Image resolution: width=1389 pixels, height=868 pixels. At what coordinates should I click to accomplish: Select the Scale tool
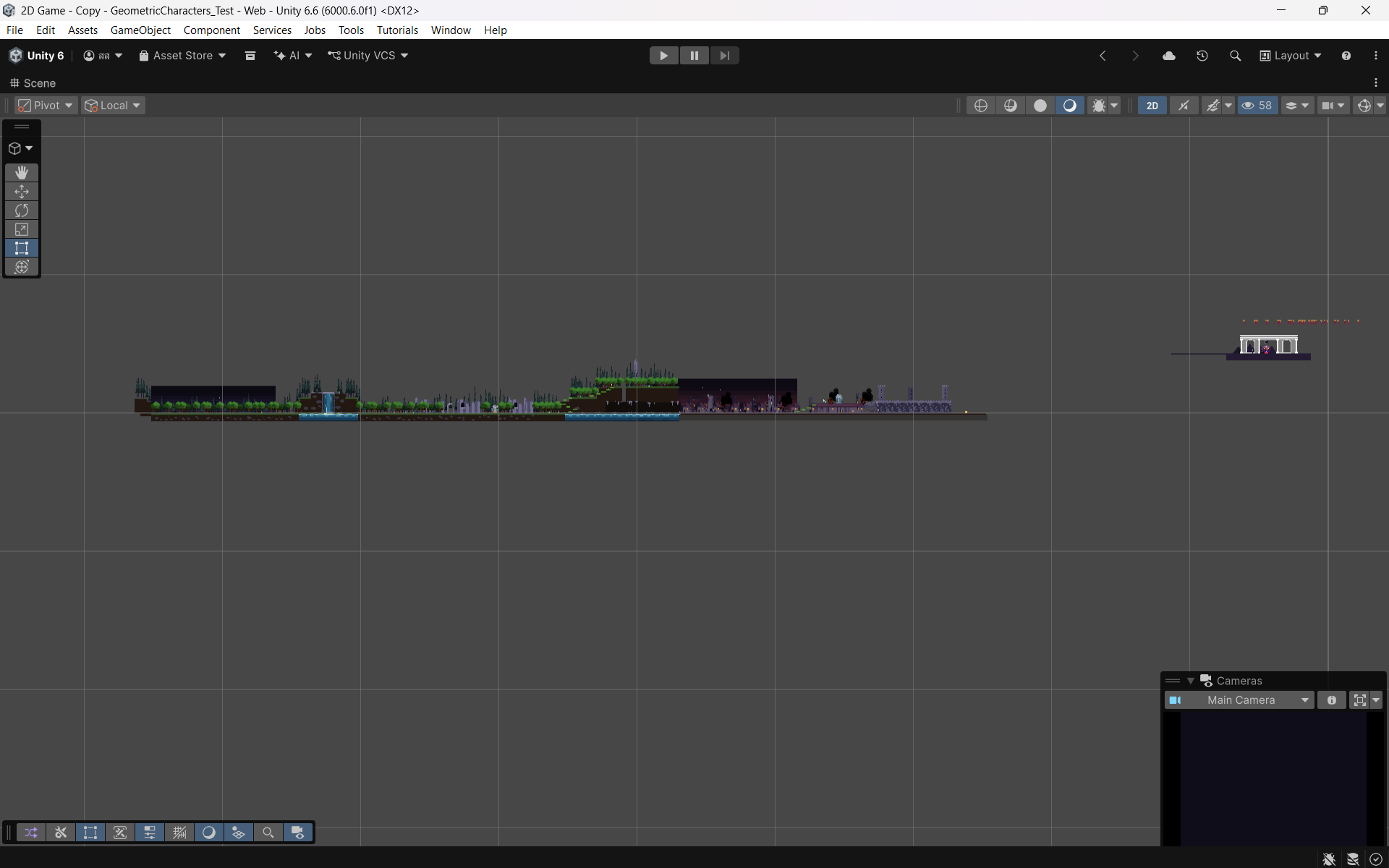click(22, 229)
